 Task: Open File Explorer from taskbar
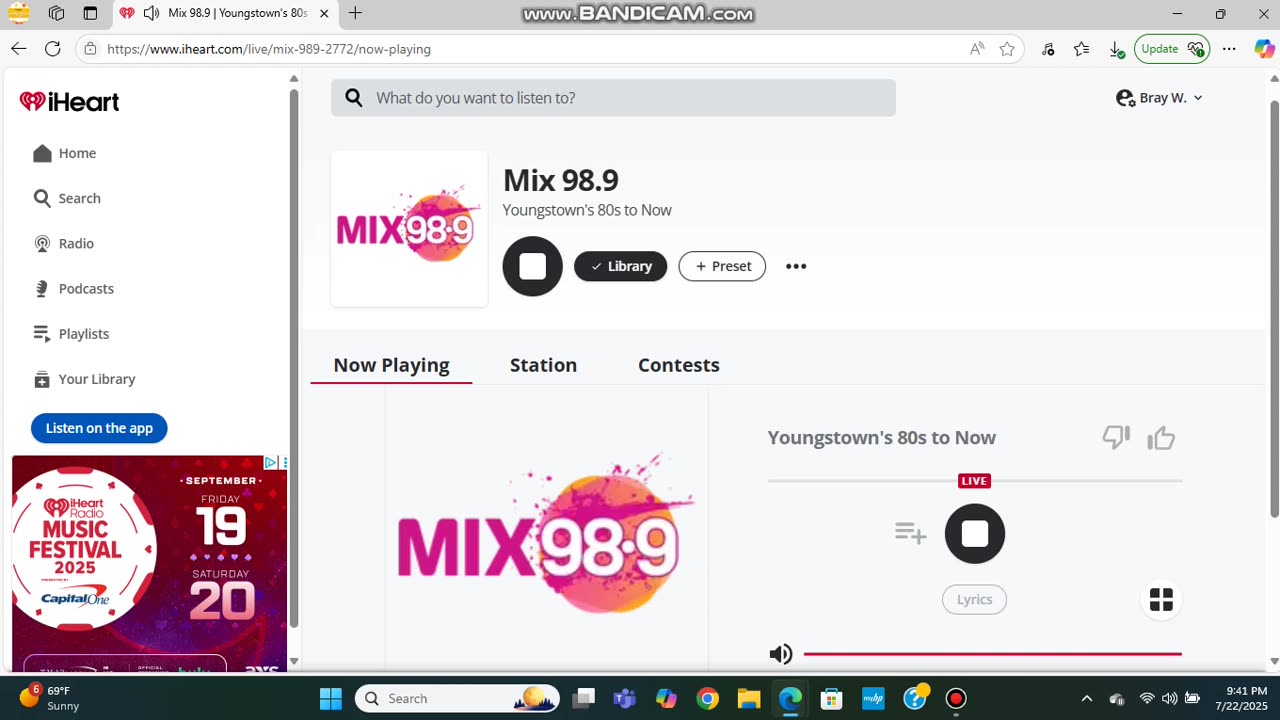748,698
